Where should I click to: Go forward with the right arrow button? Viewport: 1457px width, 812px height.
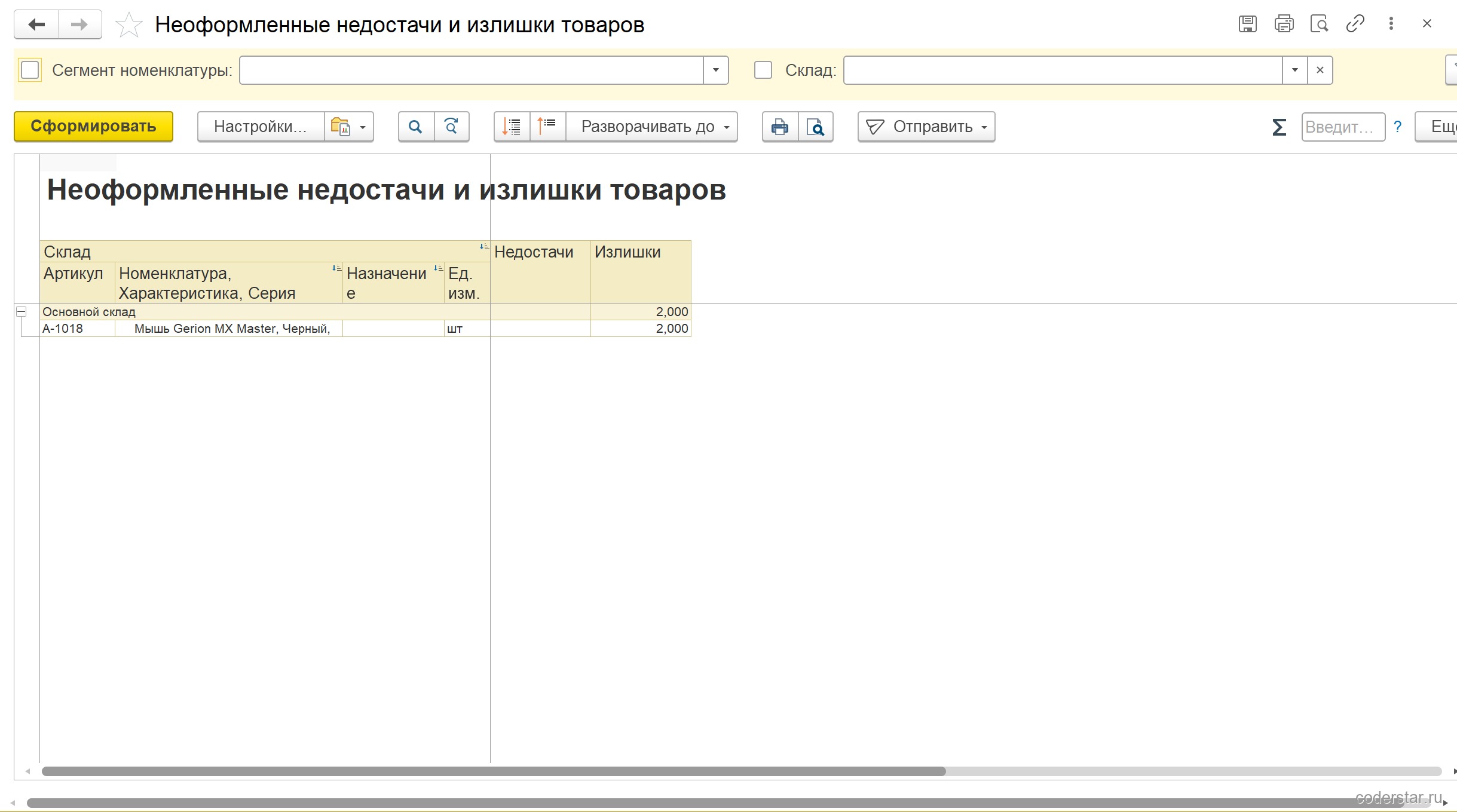[79, 24]
